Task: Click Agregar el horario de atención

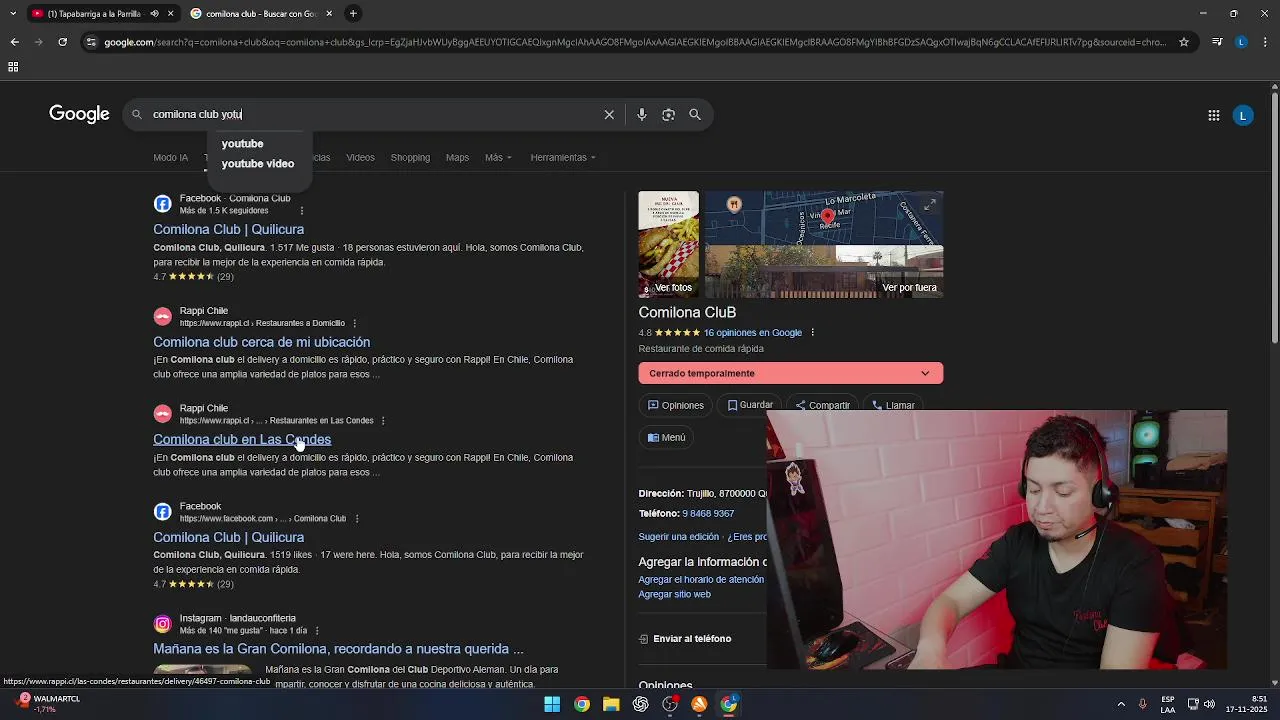Action: coord(701,580)
